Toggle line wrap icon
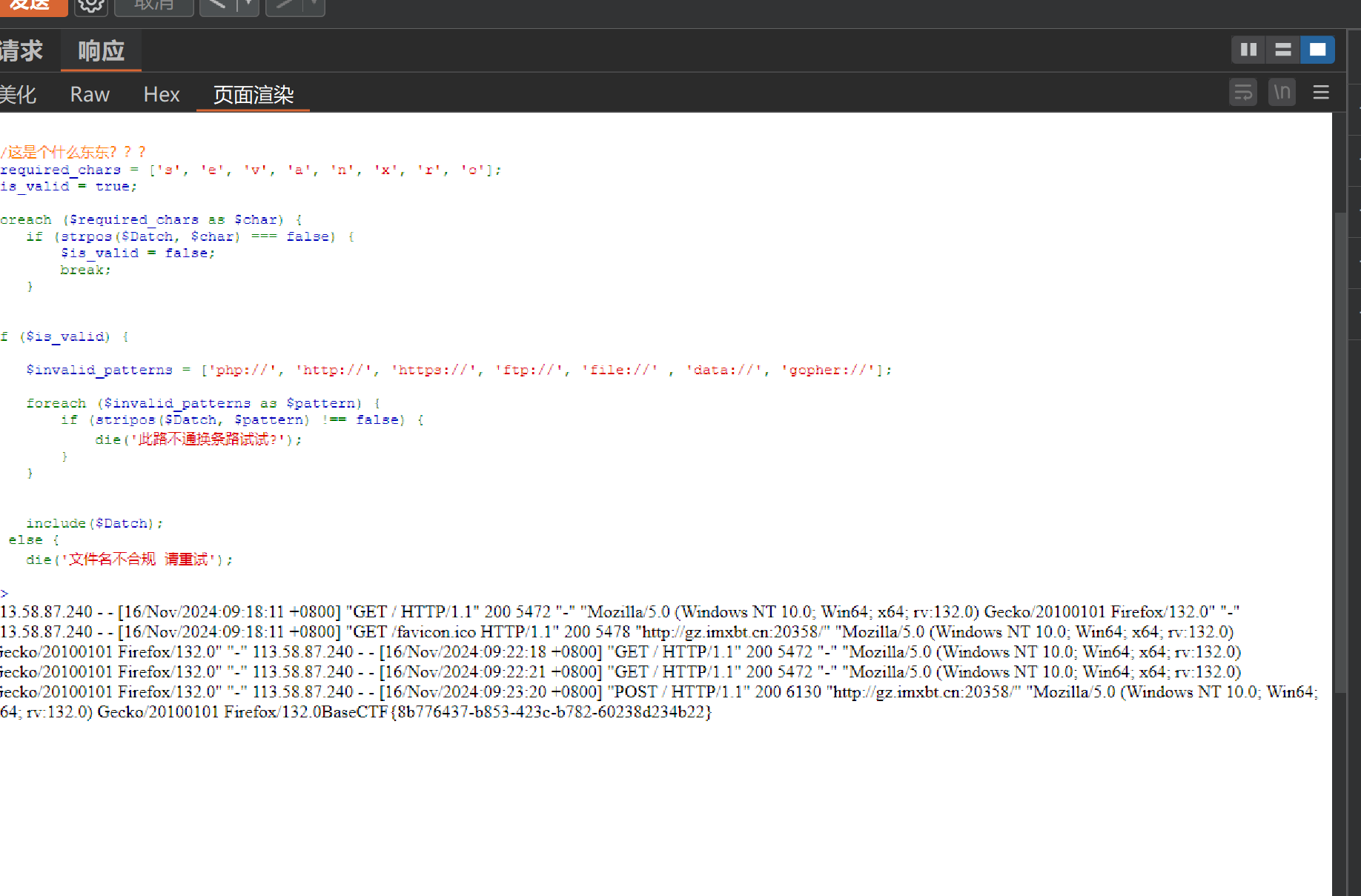 (1243, 93)
